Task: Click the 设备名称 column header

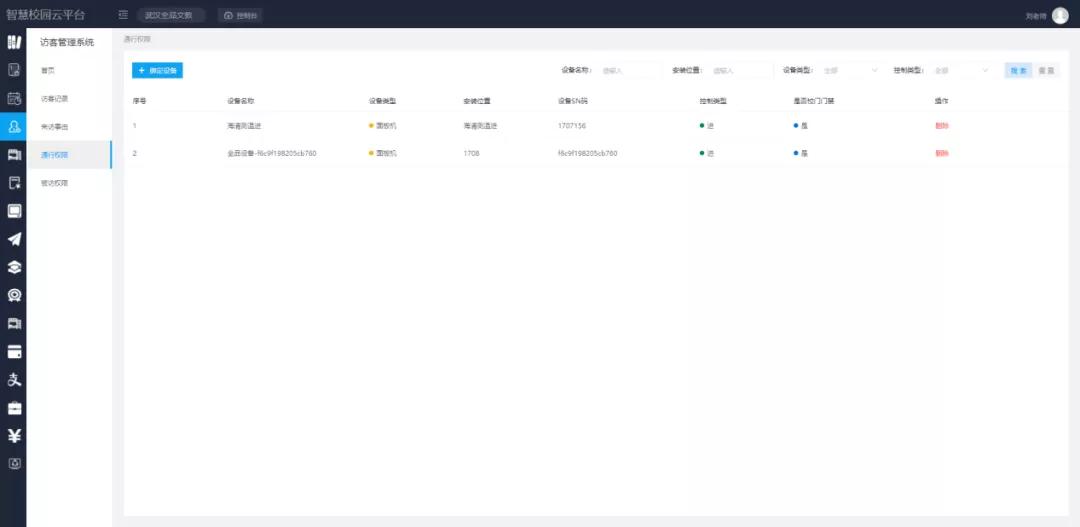Action: click(241, 101)
